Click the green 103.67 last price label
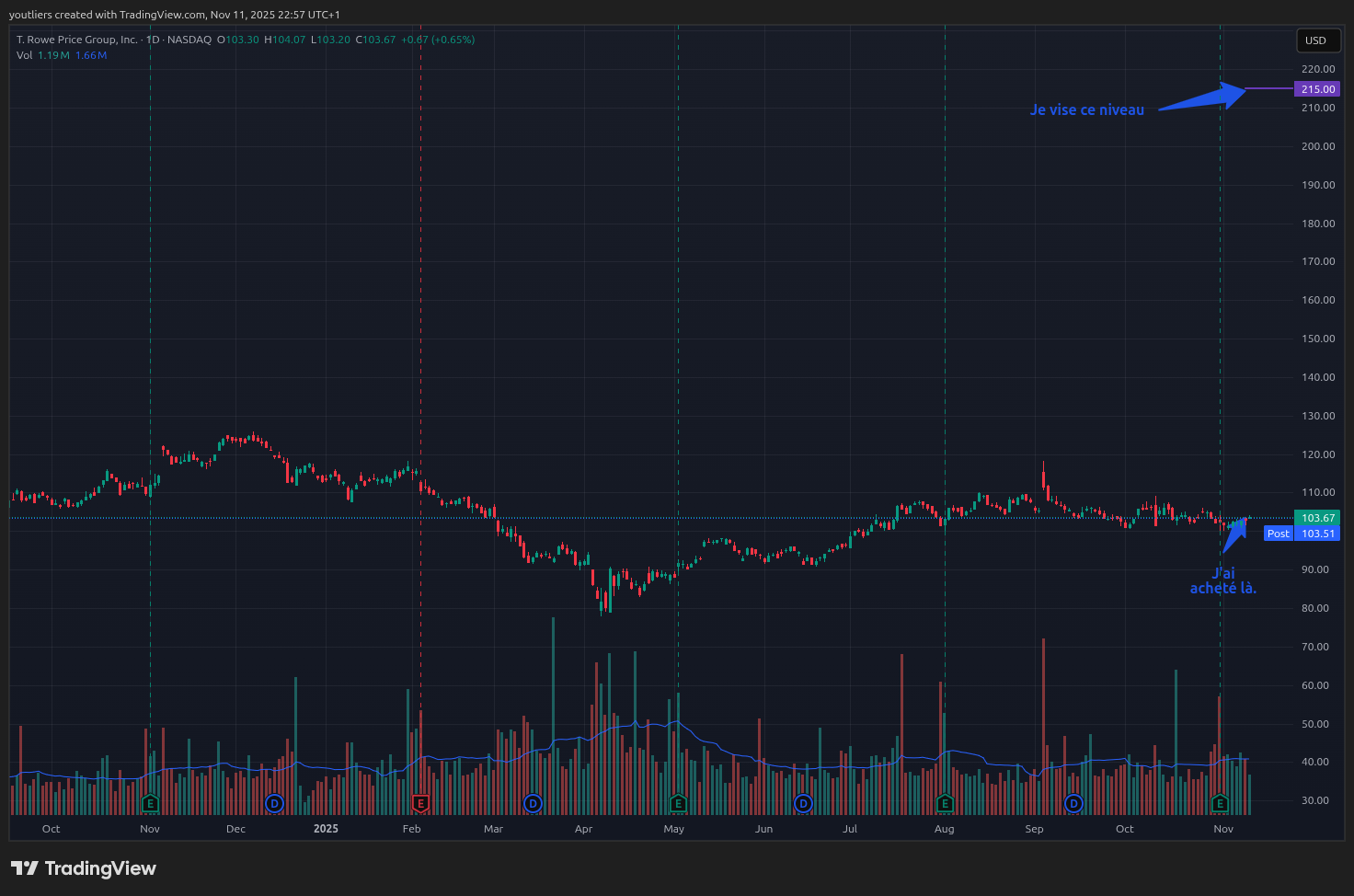The height and width of the screenshot is (896, 1354). [1317, 518]
